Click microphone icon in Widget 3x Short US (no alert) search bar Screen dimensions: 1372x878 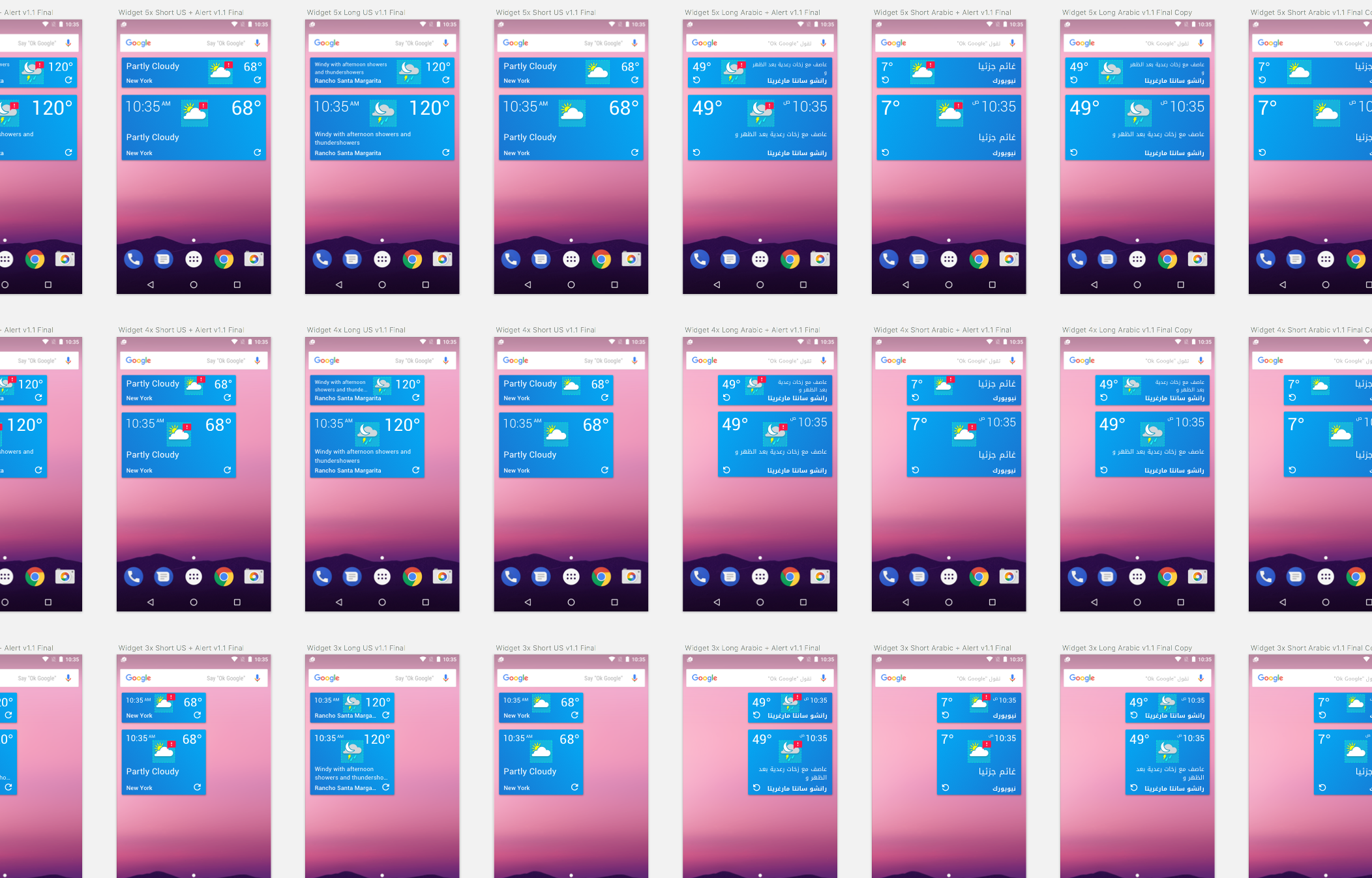(x=634, y=678)
